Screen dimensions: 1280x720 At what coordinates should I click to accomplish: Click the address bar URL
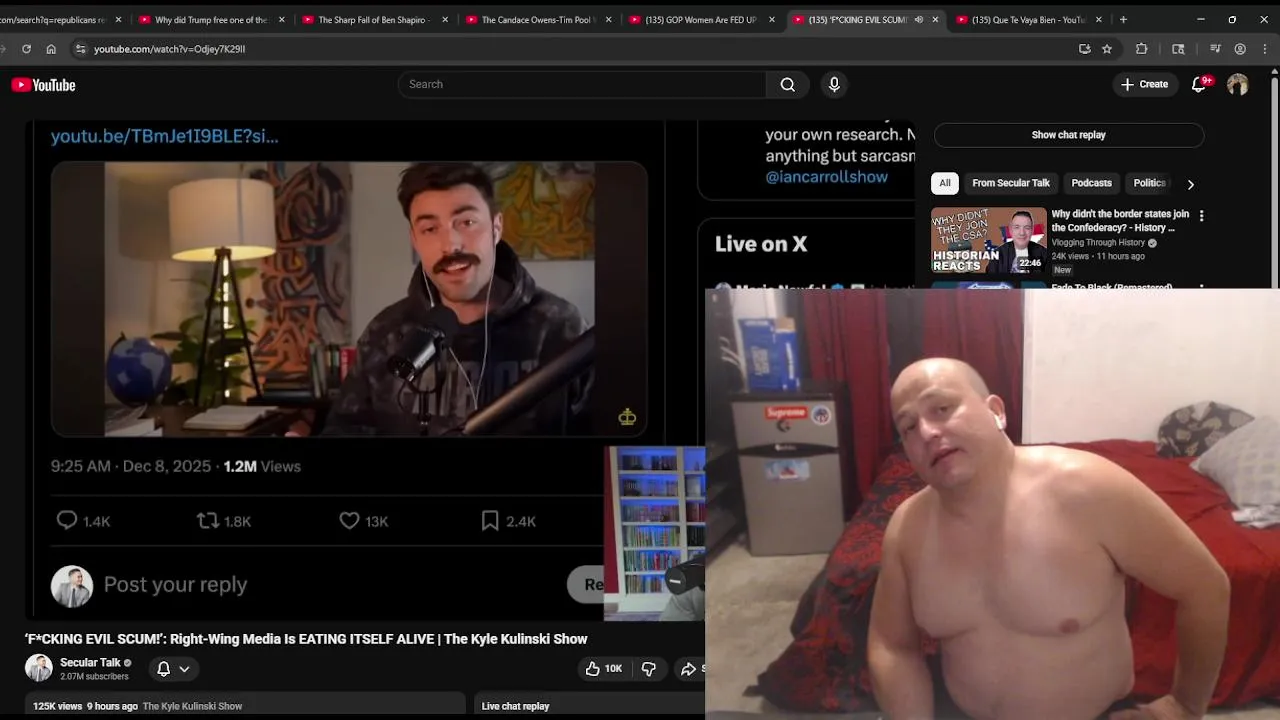click(x=169, y=49)
